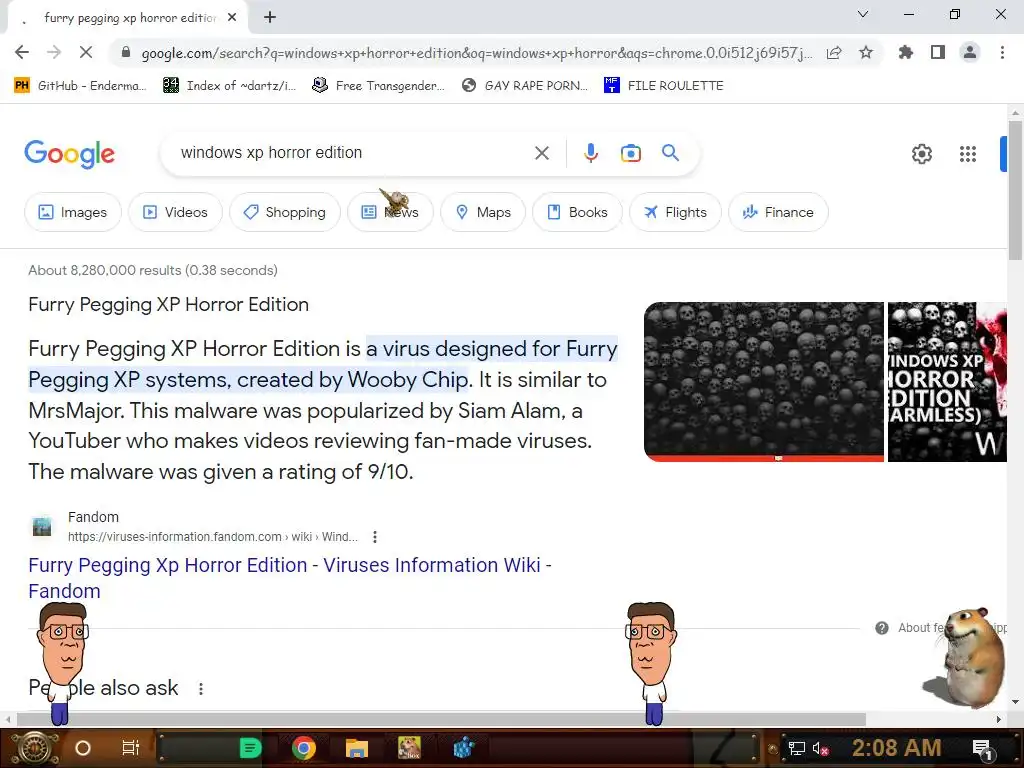The height and width of the screenshot is (768, 1024).
Task: Bookmark this page with the star icon
Action: pos(866,52)
